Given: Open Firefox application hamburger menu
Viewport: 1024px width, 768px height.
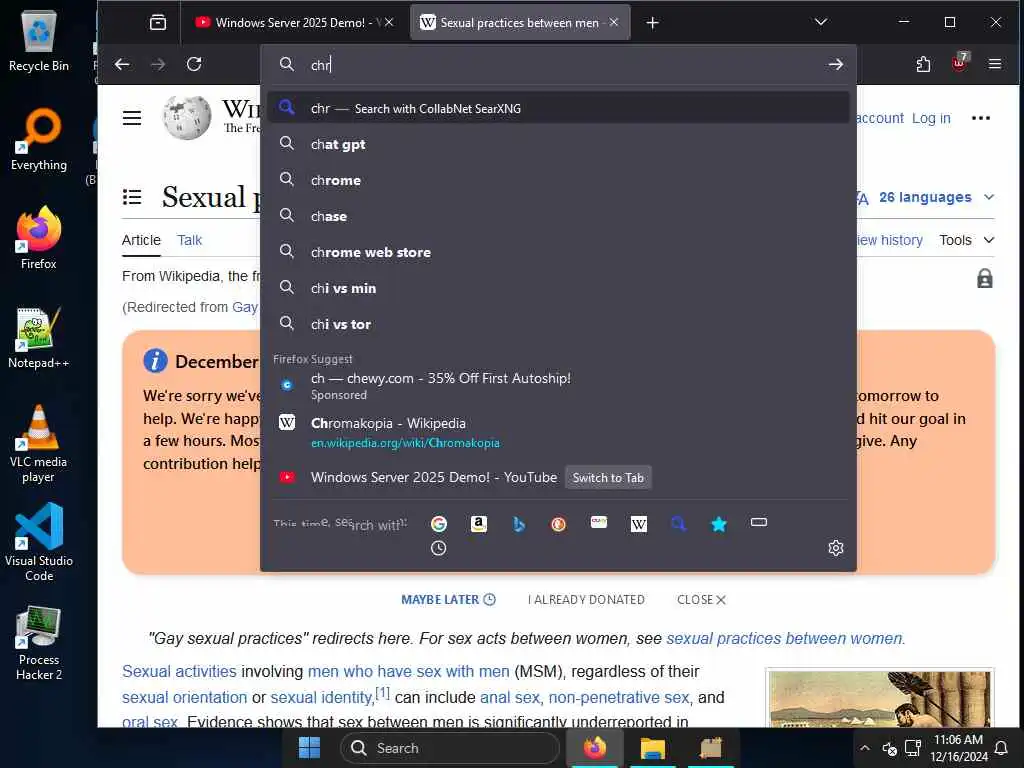Looking at the screenshot, I should tap(995, 64).
